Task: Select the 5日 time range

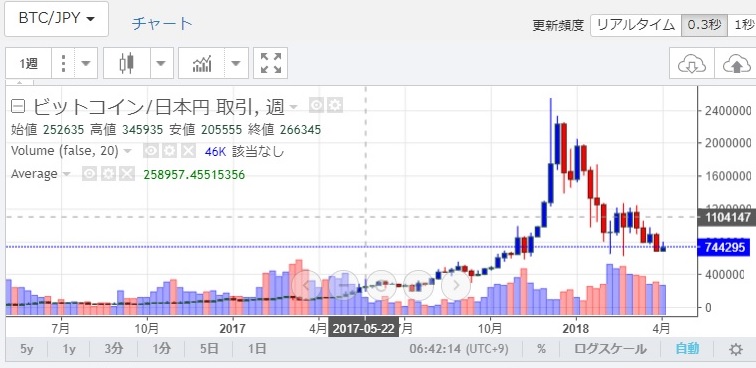Action: point(209,349)
